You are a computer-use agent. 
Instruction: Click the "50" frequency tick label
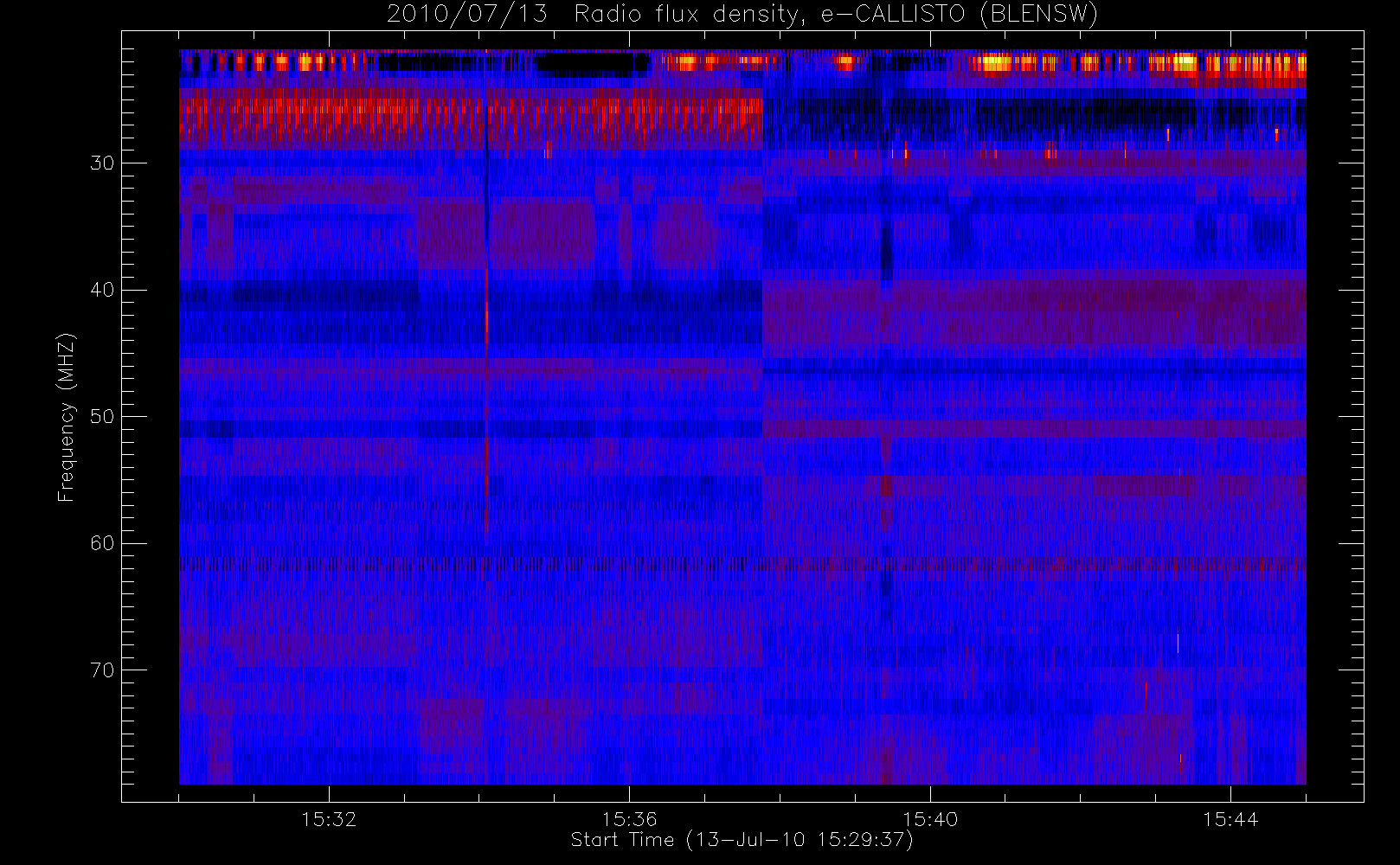(102, 417)
